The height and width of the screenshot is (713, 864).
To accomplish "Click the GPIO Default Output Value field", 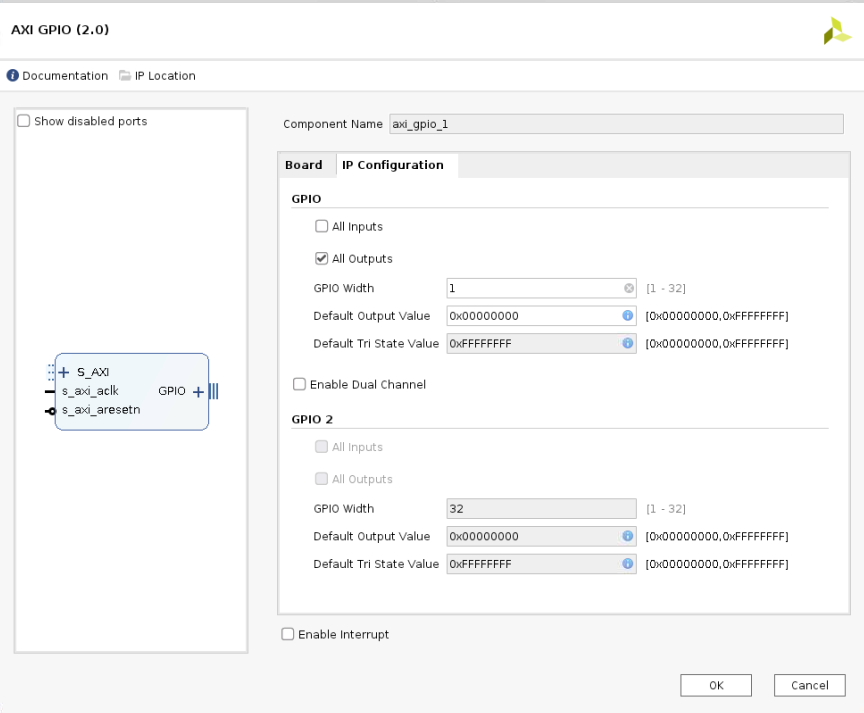I will pos(532,316).
